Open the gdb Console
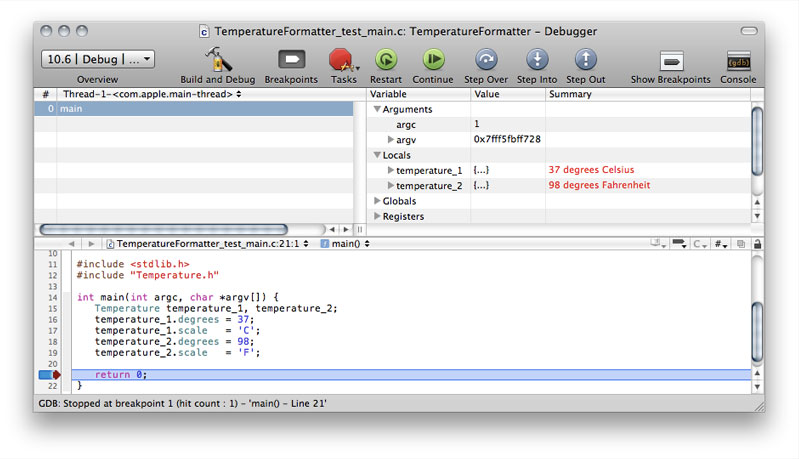 (x=738, y=61)
